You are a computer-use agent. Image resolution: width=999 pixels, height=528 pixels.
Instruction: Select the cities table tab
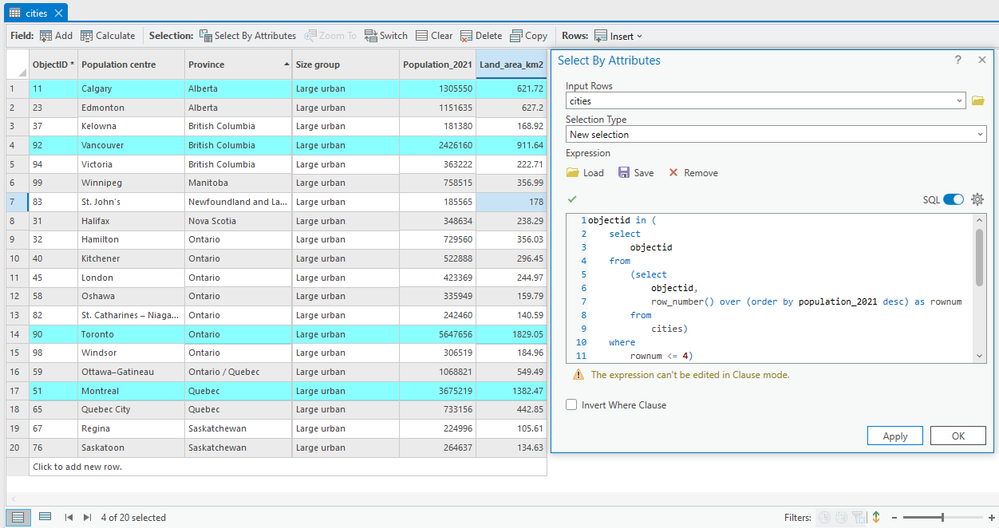click(34, 12)
